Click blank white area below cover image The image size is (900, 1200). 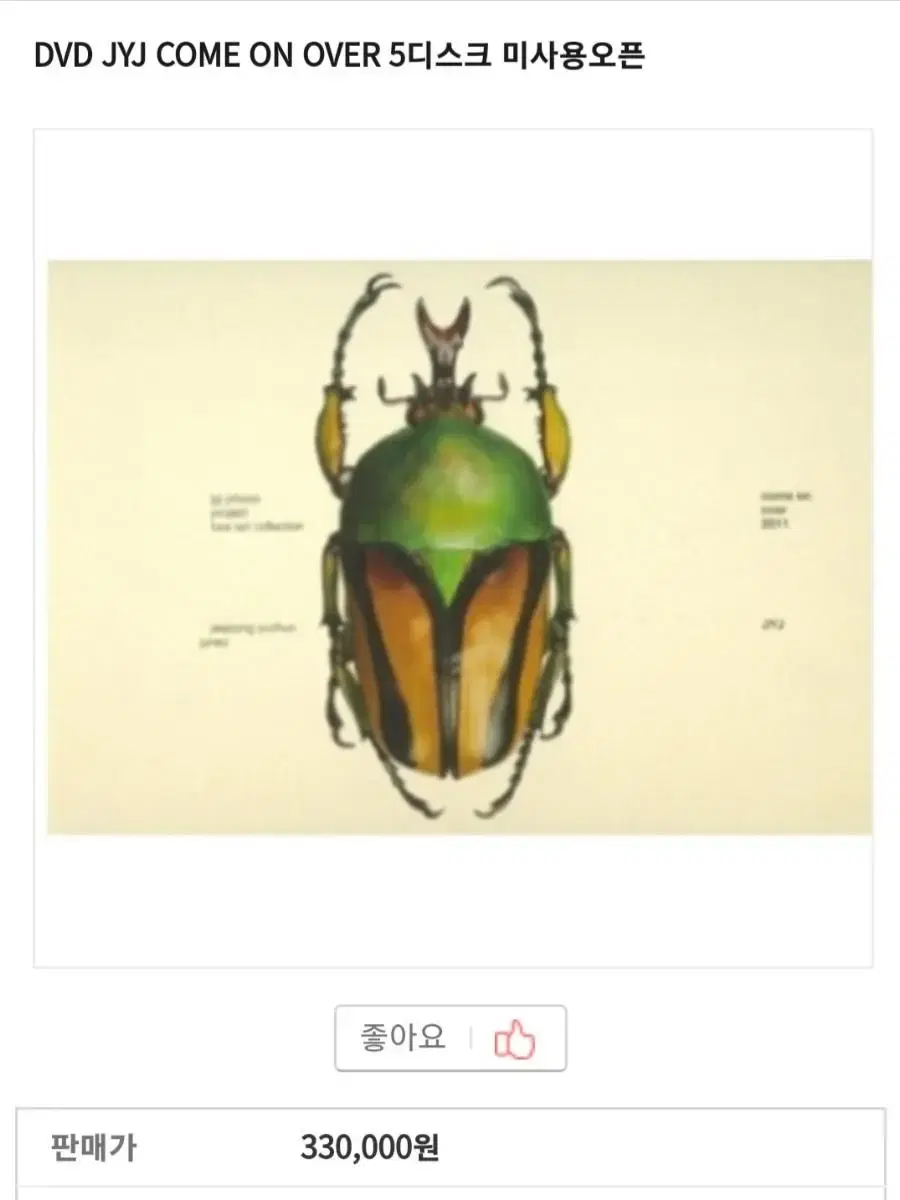pyautogui.click(x=453, y=900)
